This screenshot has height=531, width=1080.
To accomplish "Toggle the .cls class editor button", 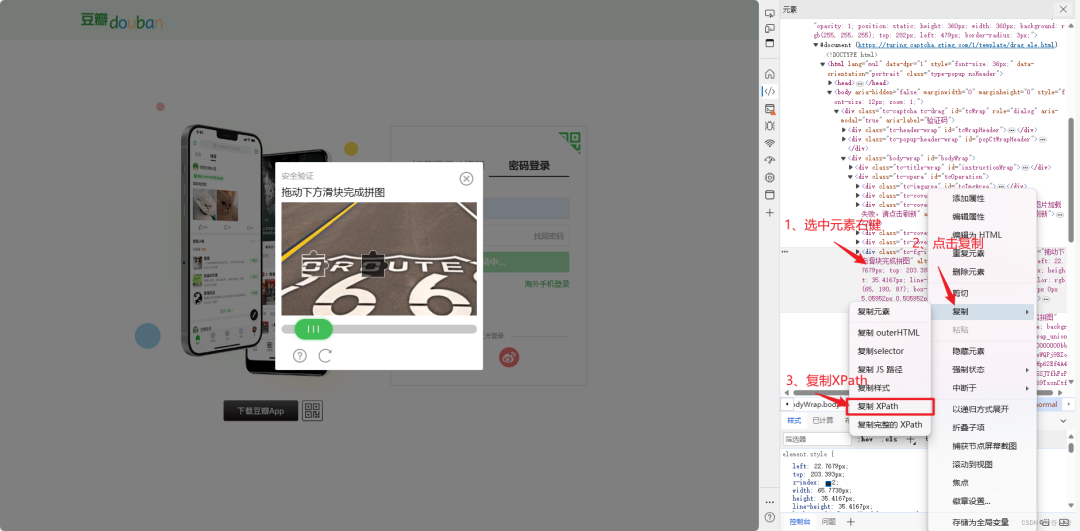I will pyautogui.click(x=891, y=439).
